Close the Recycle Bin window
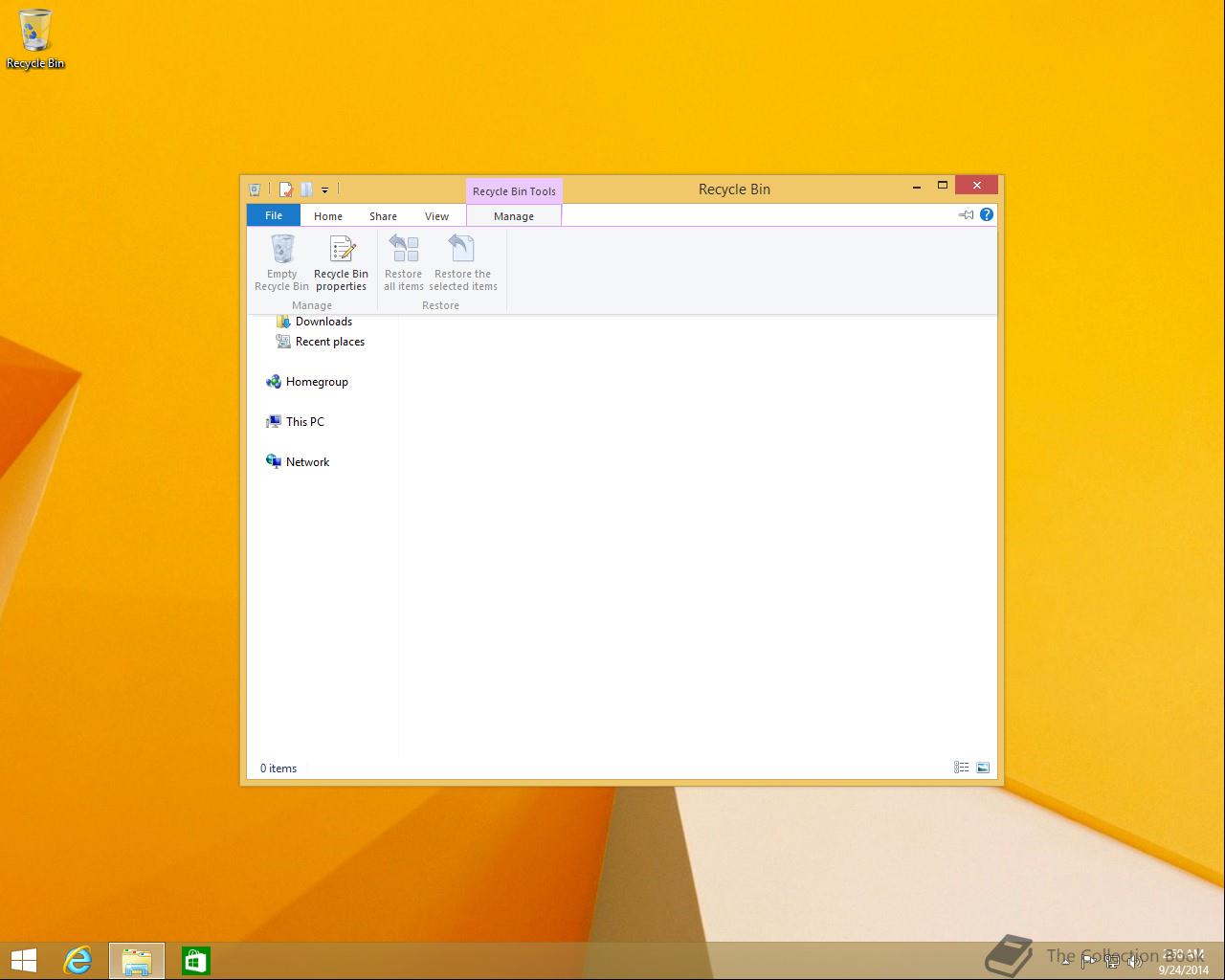 [976, 186]
